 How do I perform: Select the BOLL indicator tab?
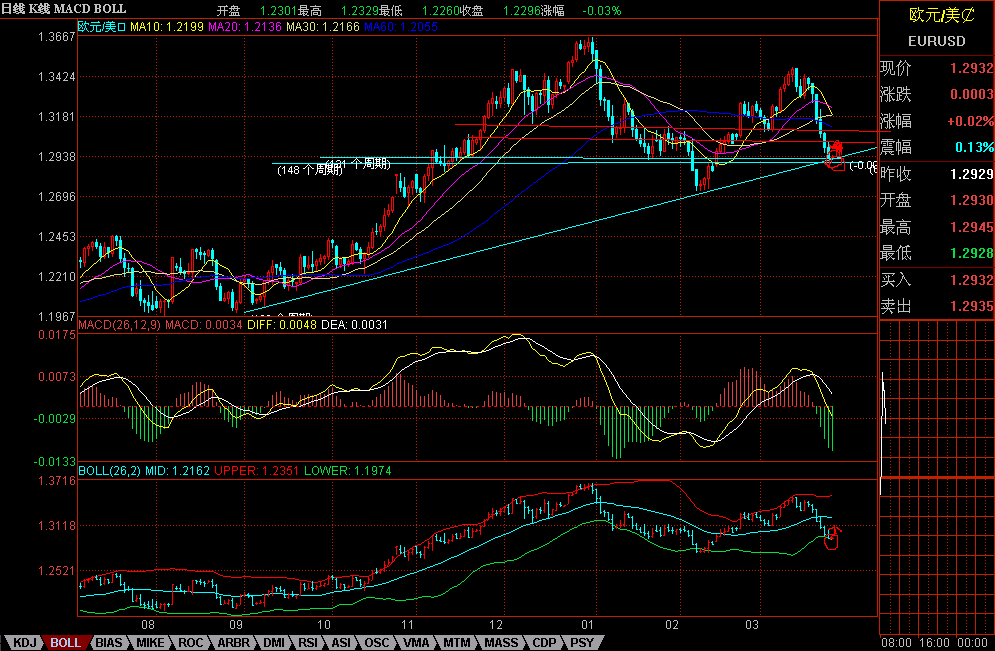[65, 643]
